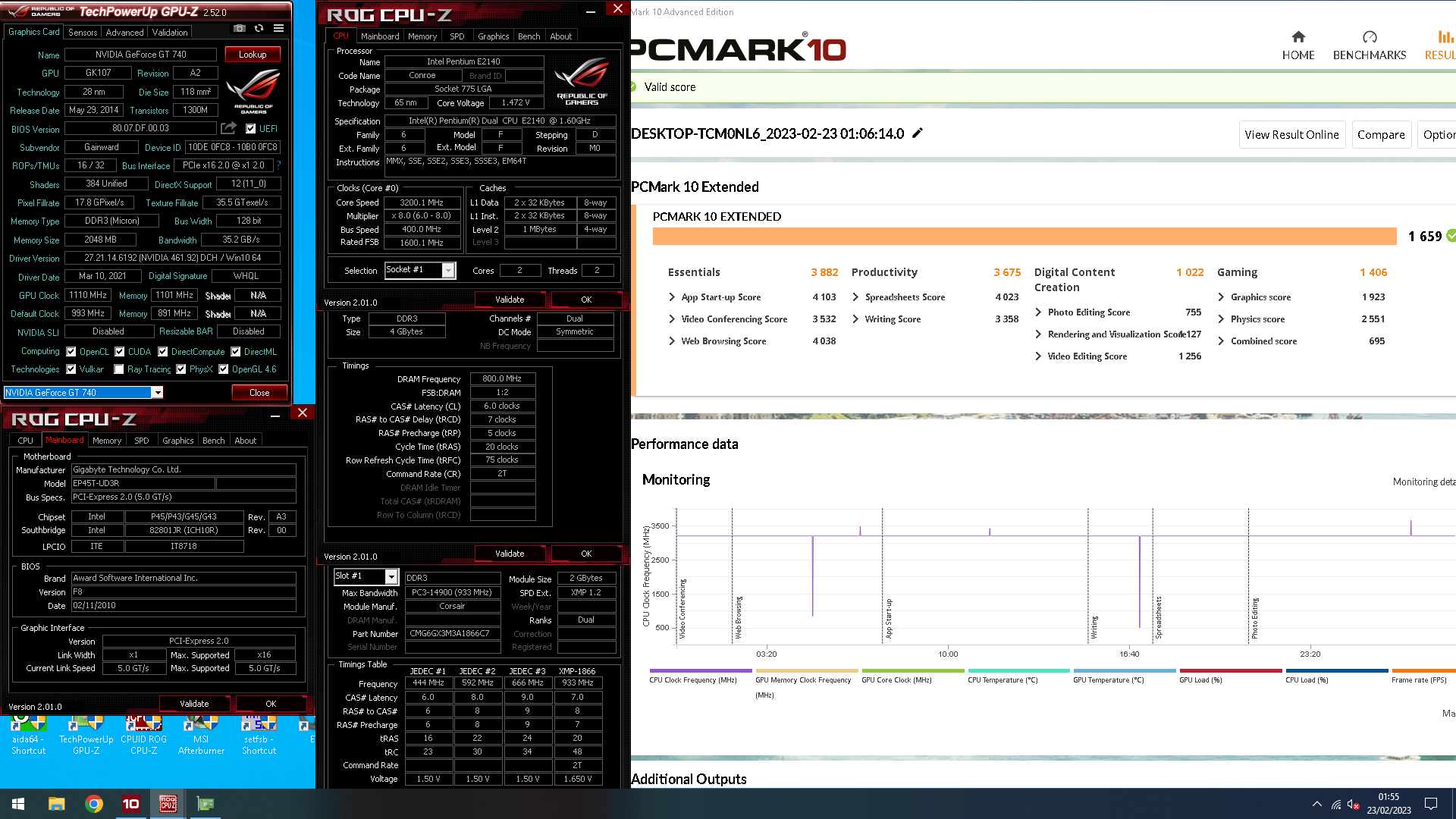Open the Slot #1 memory dropdown
The width and height of the screenshot is (1456, 819).
coord(391,577)
